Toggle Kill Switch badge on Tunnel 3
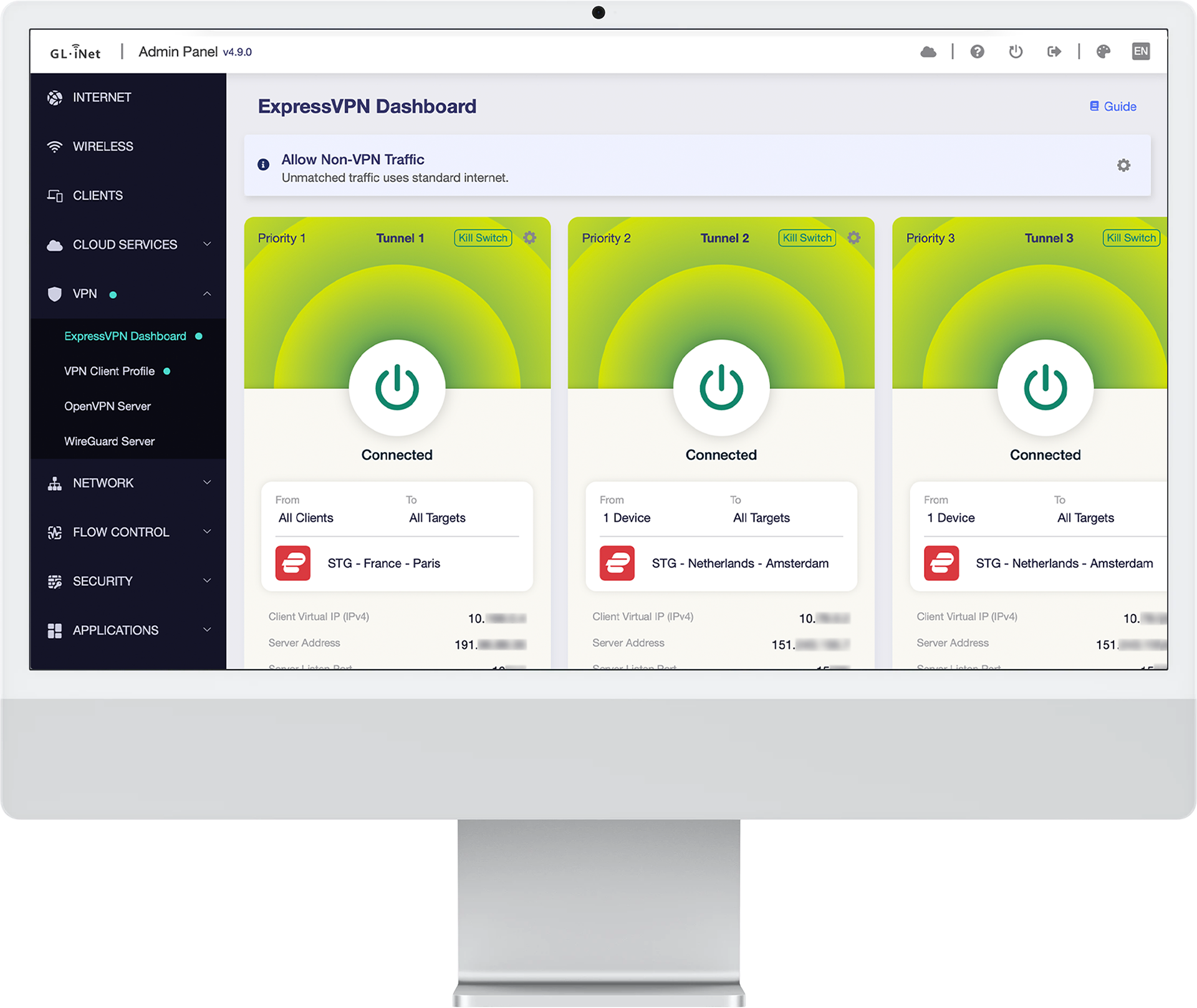The width and height of the screenshot is (1197, 1008). coord(1131,238)
